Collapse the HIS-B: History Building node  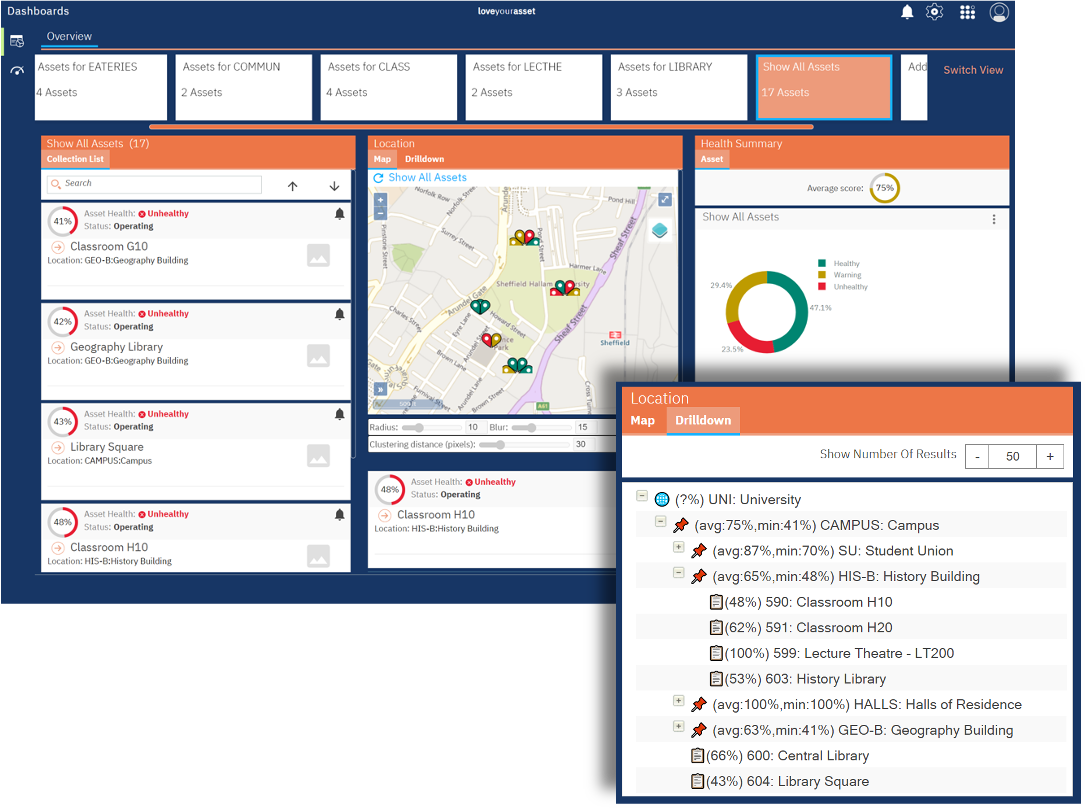point(679,573)
